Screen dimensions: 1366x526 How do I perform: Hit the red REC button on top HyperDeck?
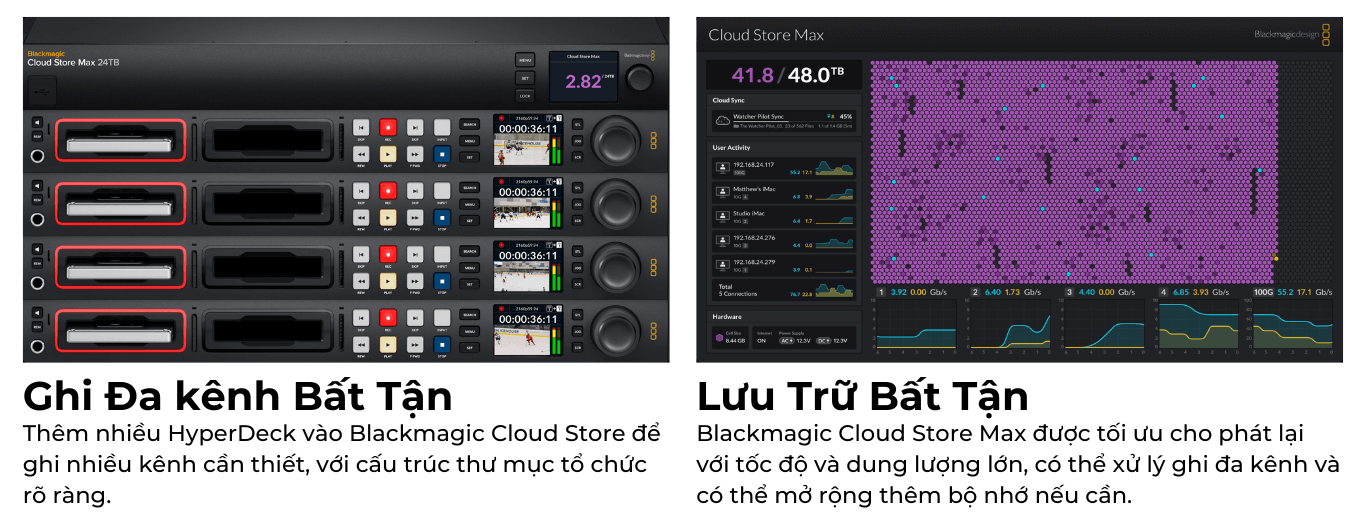pos(388,127)
